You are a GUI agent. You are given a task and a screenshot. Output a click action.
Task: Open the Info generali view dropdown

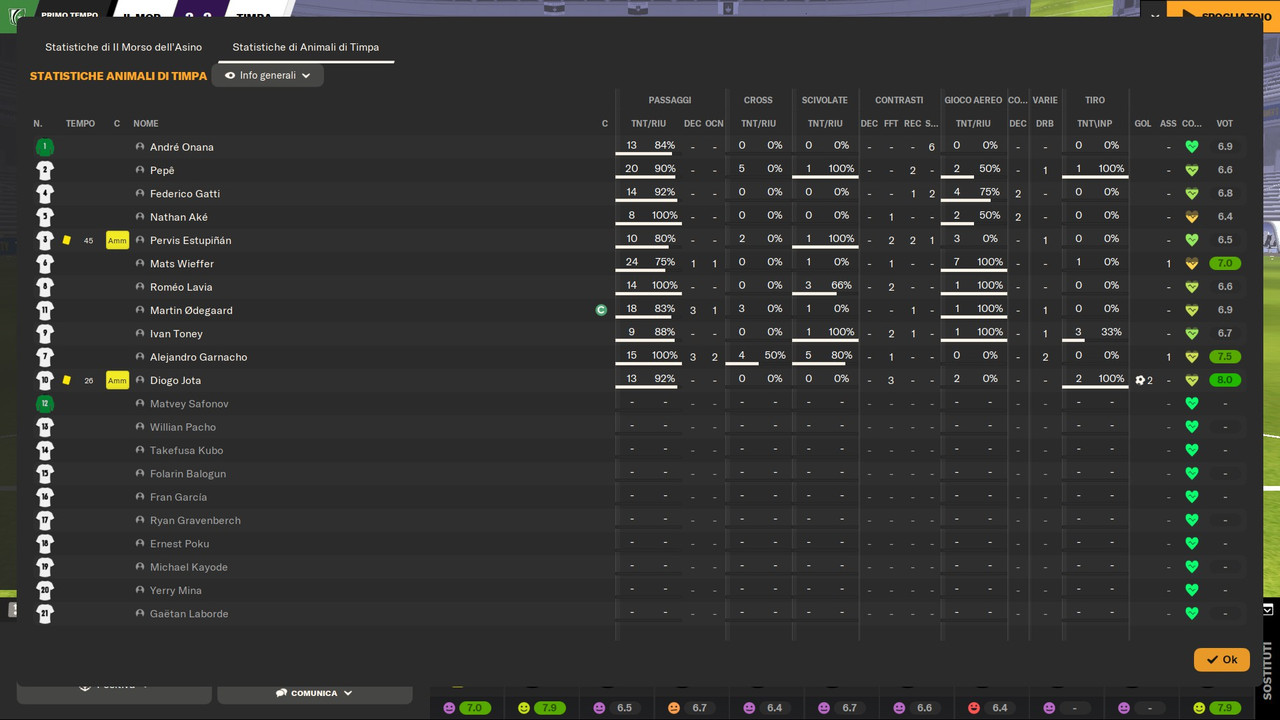point(268,75)
